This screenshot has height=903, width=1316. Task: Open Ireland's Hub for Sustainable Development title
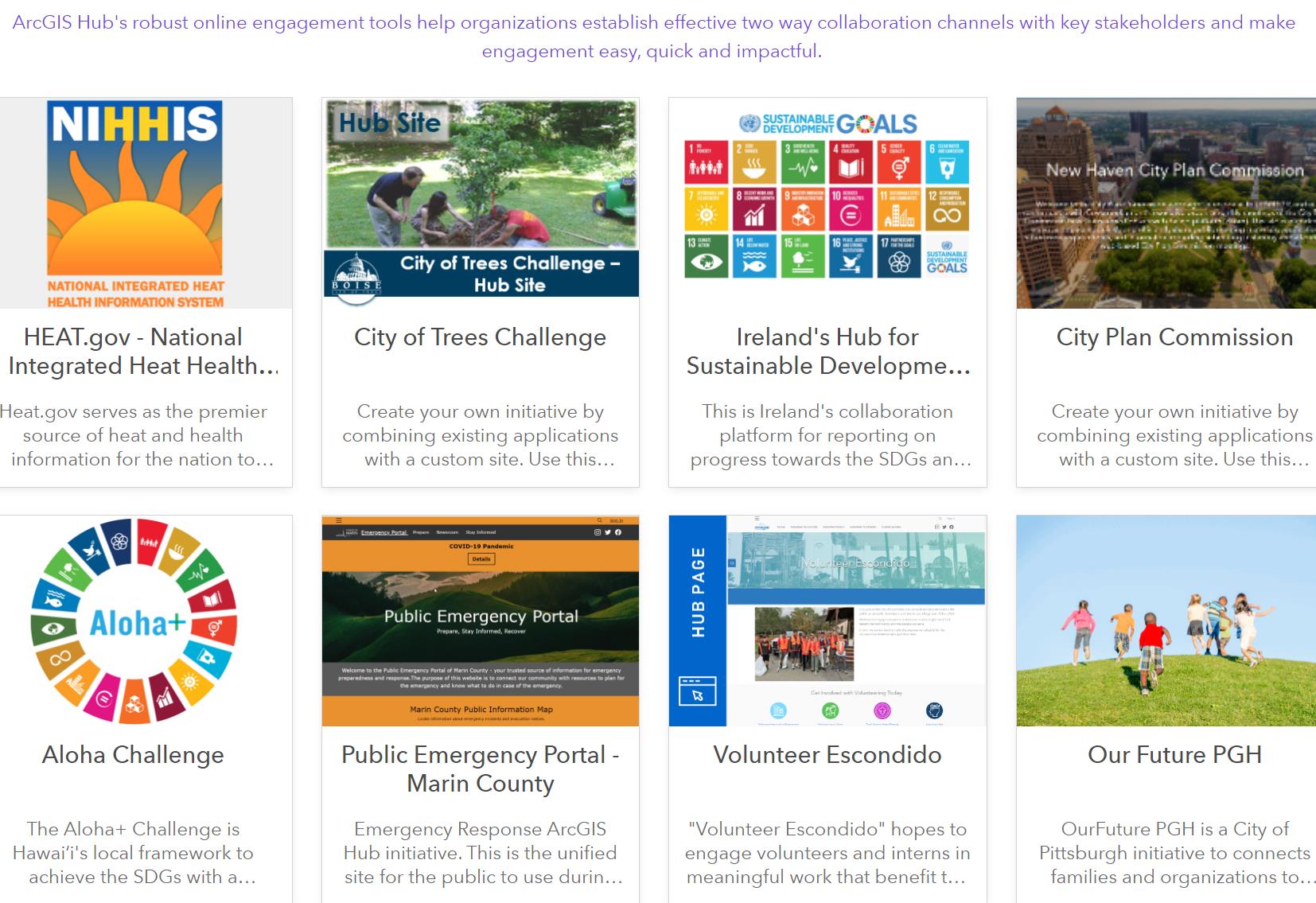click(827, 351)
